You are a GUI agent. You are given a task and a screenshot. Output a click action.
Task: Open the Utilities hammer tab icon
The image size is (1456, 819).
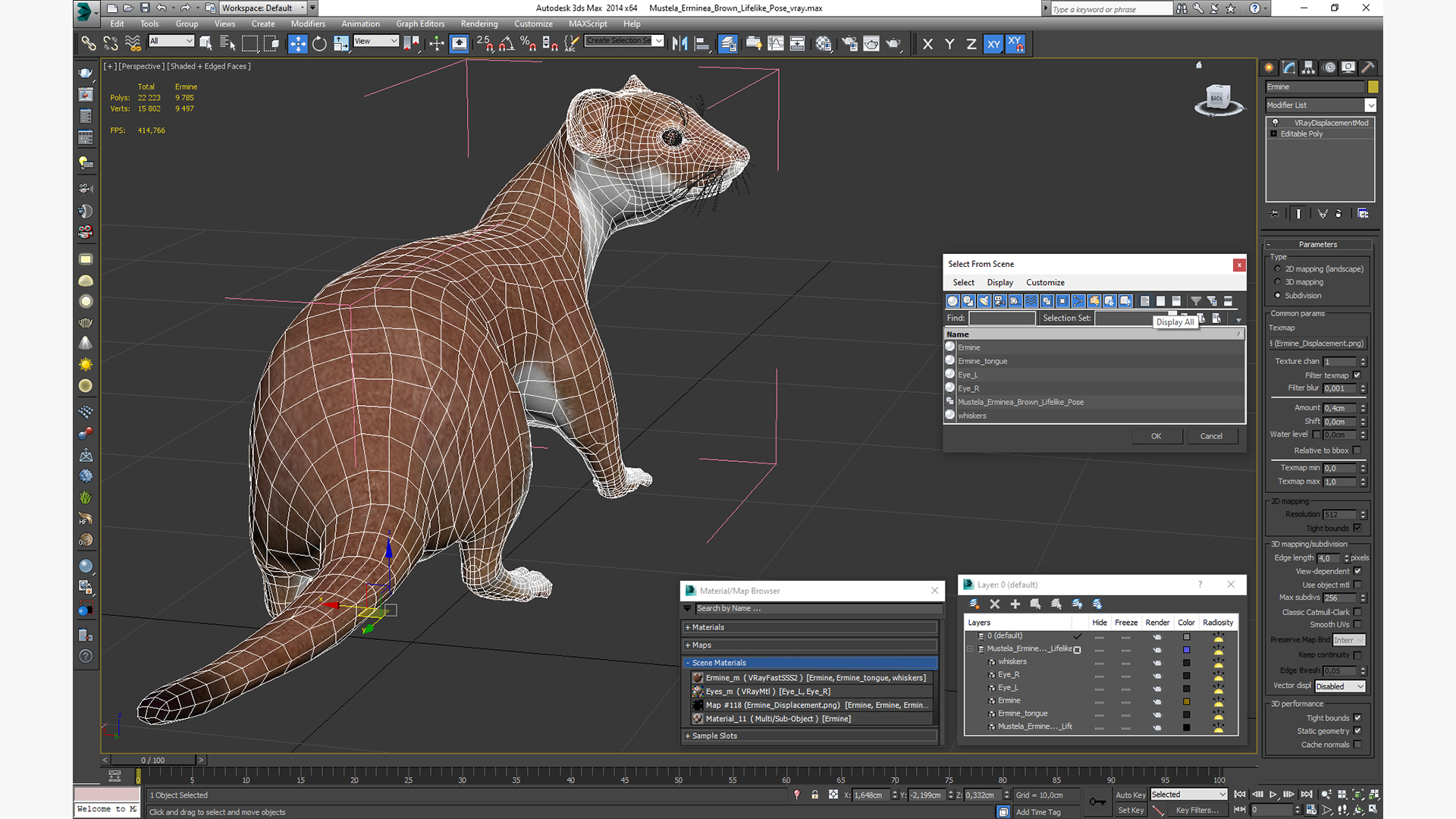click(1368, 67)
